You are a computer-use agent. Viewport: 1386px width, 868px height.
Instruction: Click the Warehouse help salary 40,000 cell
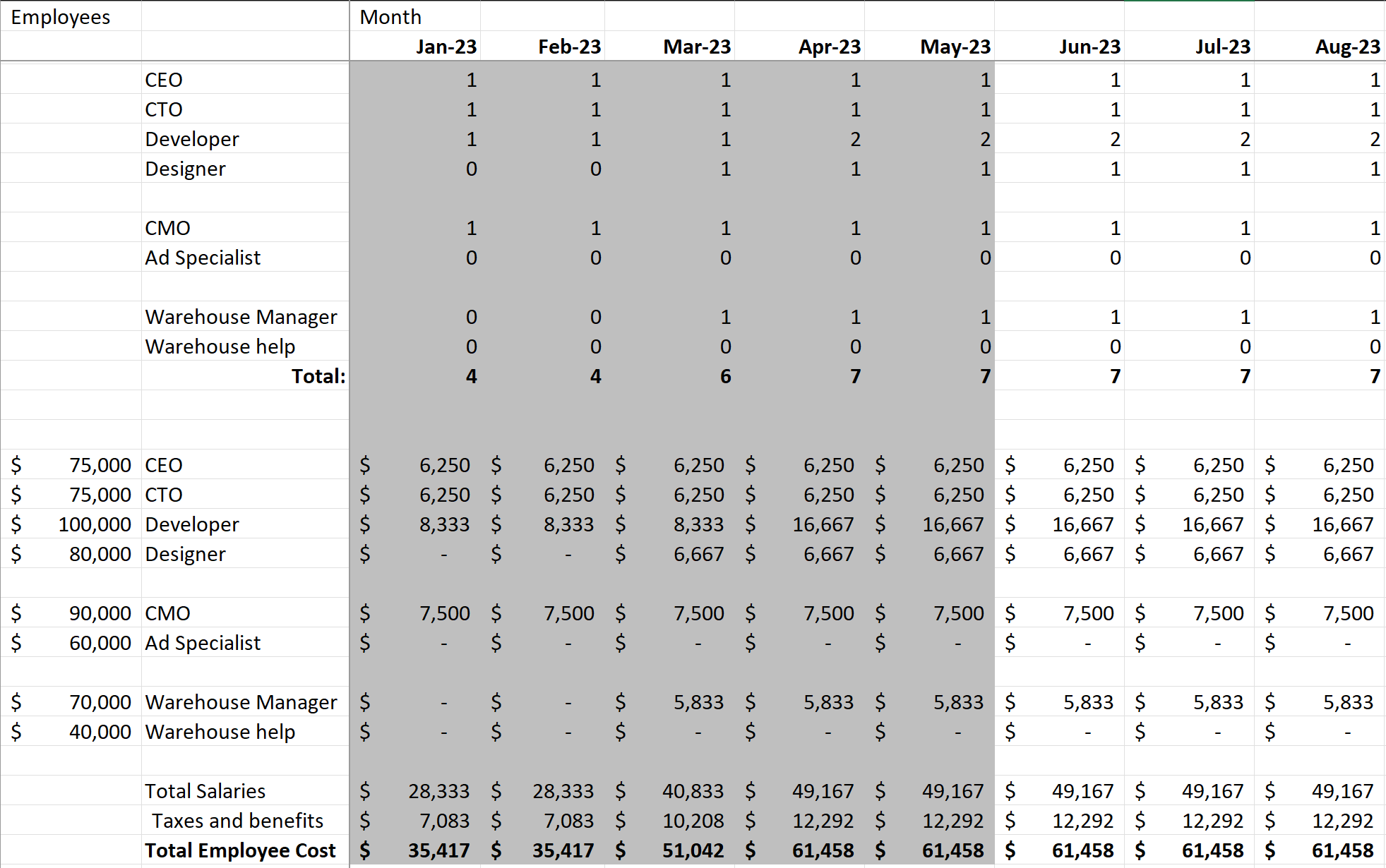[71, 731]
